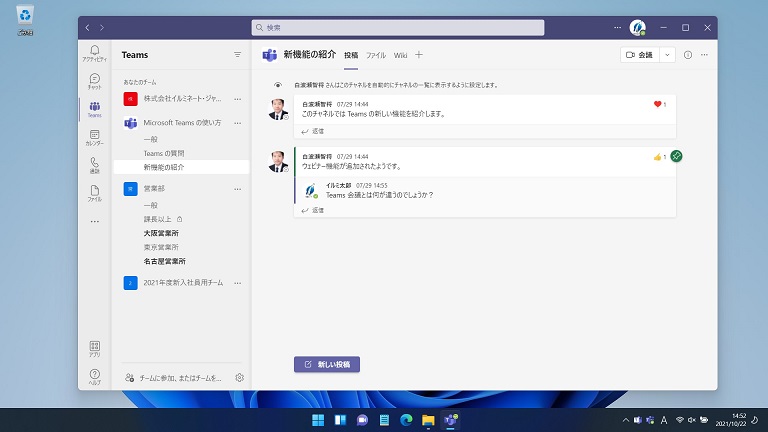This screenshot has height=432, width=768.
Task: Open more options for 2021年度新入社員用チーム
Action: point(238,283)
